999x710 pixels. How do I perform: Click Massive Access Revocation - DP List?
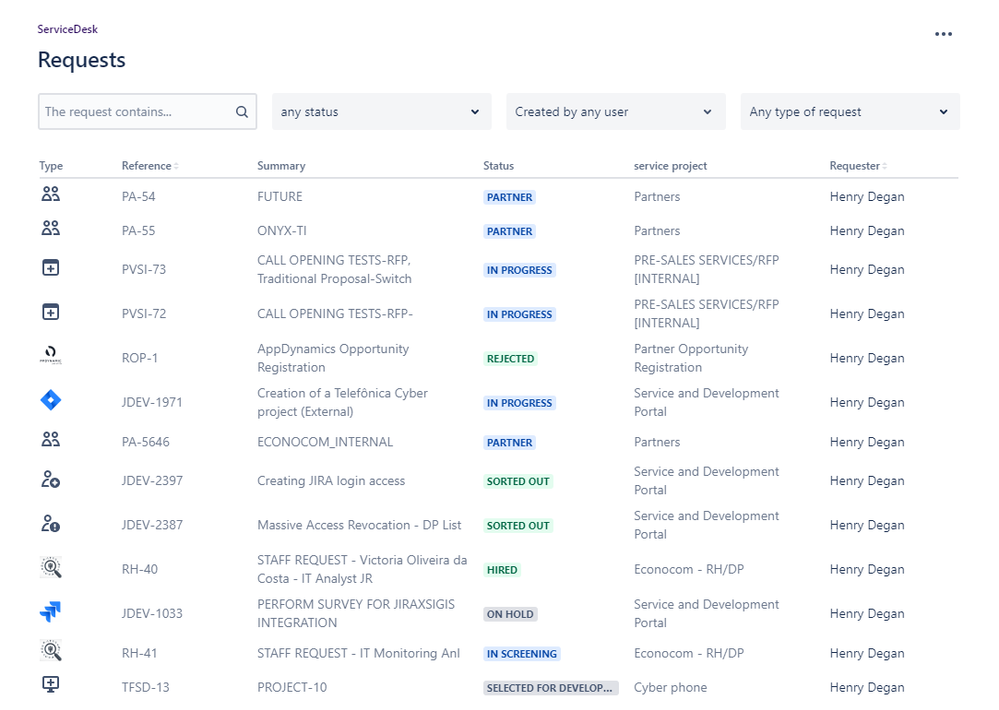[359, 525]
